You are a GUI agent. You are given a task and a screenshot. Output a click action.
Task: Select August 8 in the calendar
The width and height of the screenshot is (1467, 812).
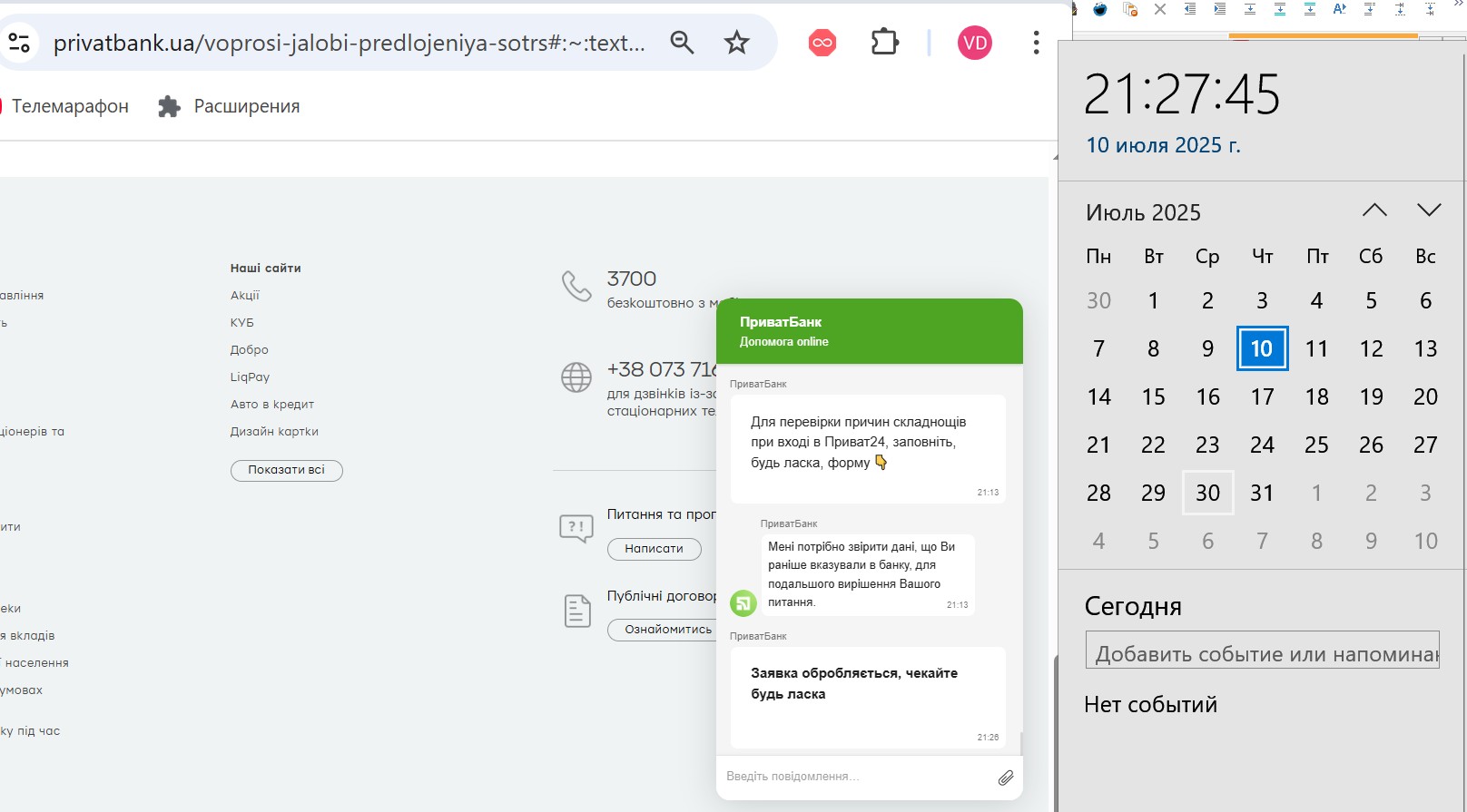click(x=1316, y=541)
